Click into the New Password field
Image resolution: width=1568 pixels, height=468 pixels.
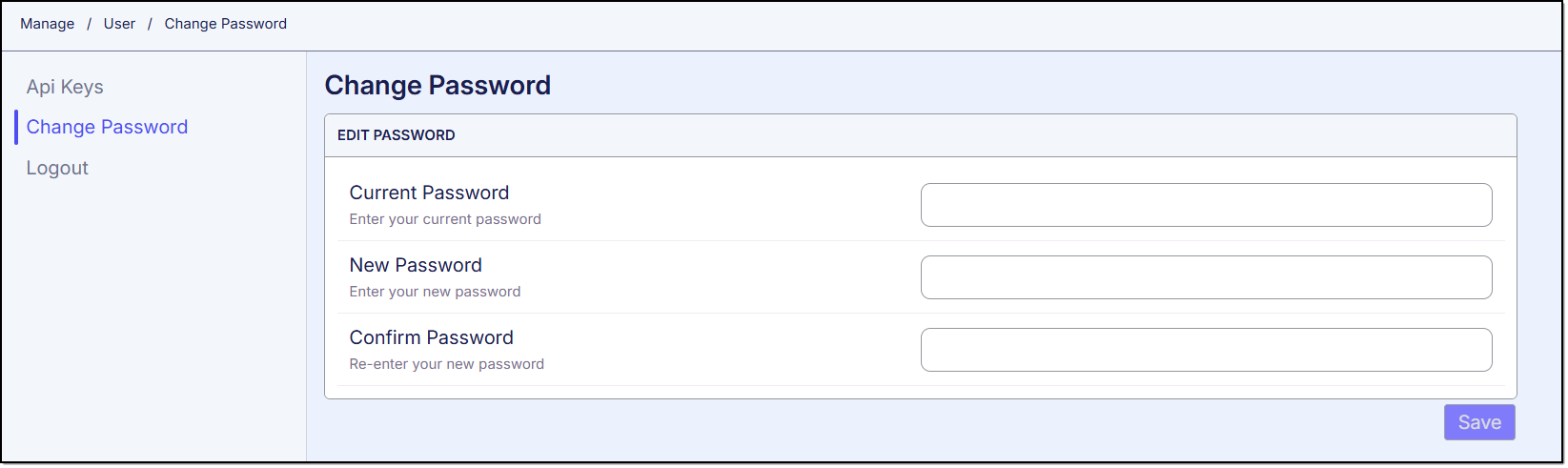(1206, 277)
